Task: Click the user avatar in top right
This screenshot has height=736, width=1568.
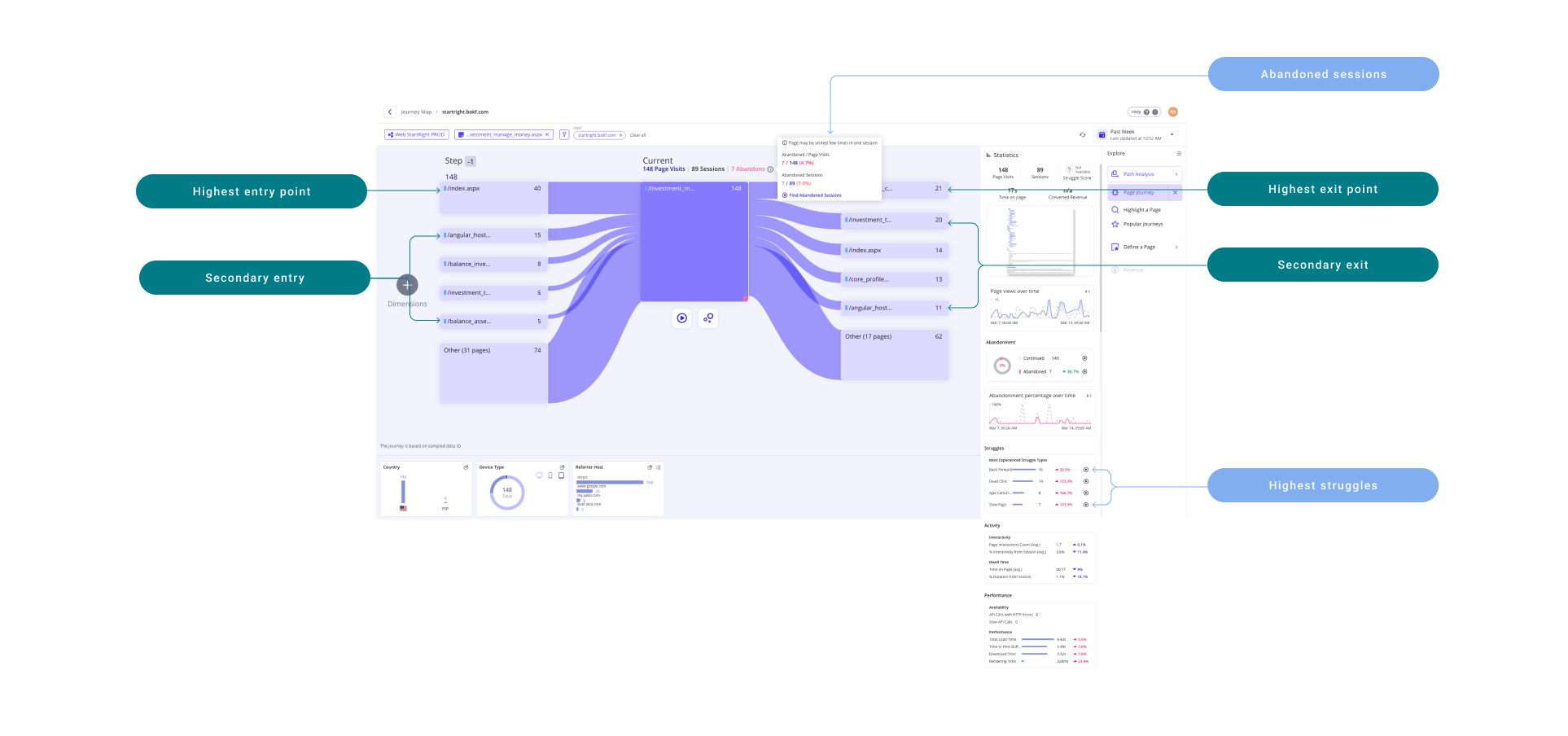Action: (1172, 112)
